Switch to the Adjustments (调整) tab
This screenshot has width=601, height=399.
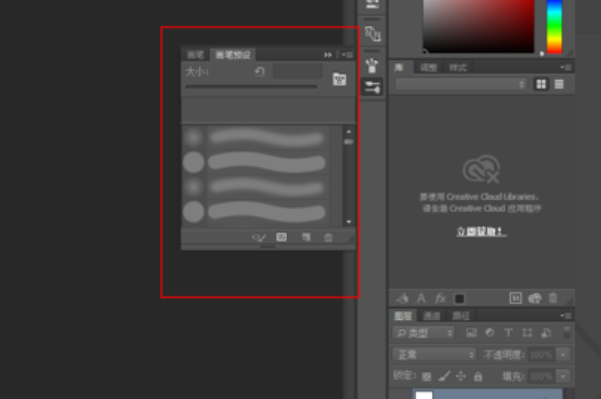tap(429, 68)
